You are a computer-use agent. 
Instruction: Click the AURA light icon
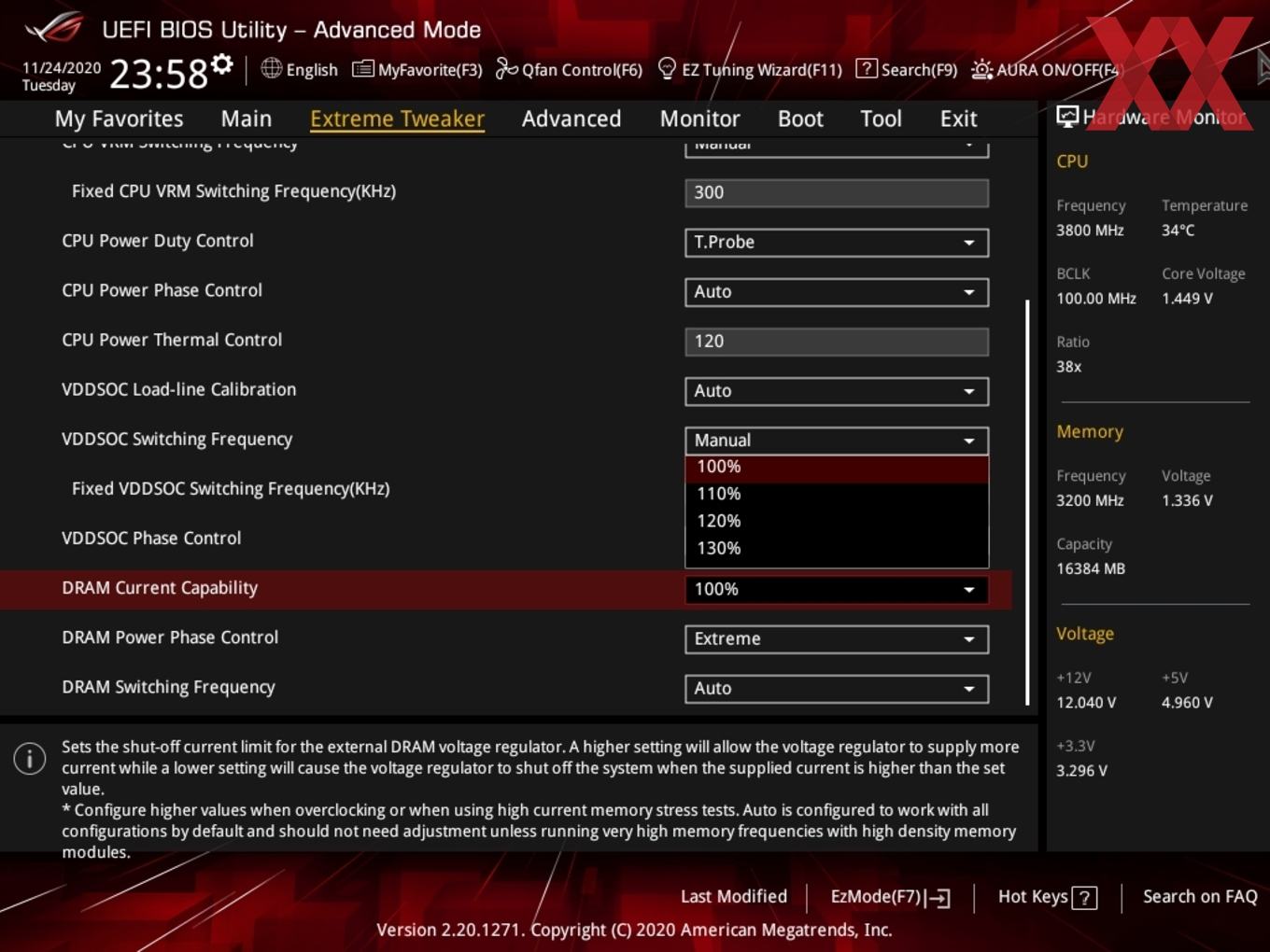point(981,69)
